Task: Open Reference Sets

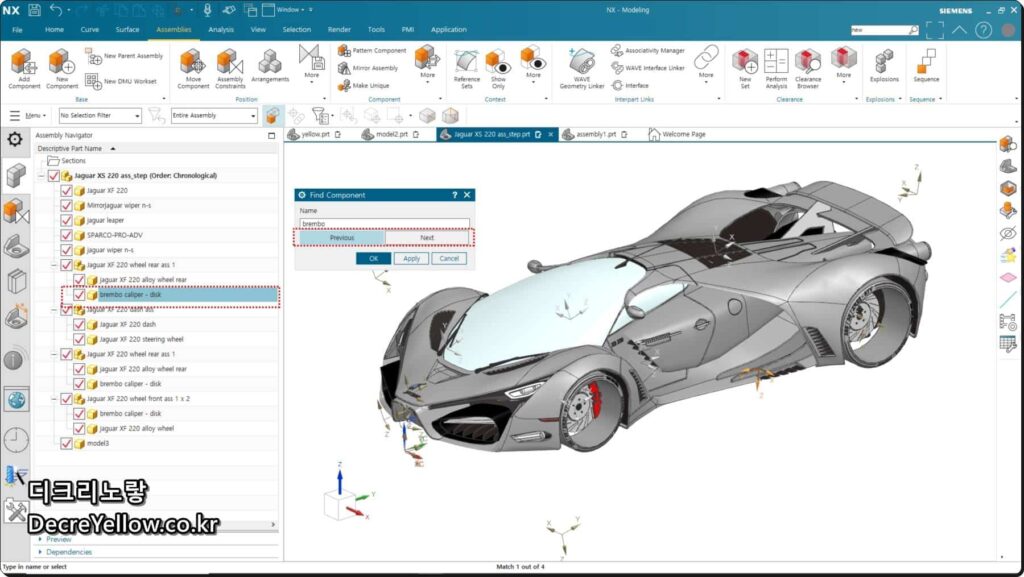Action: pyautogui.click(x=466, y=68)
